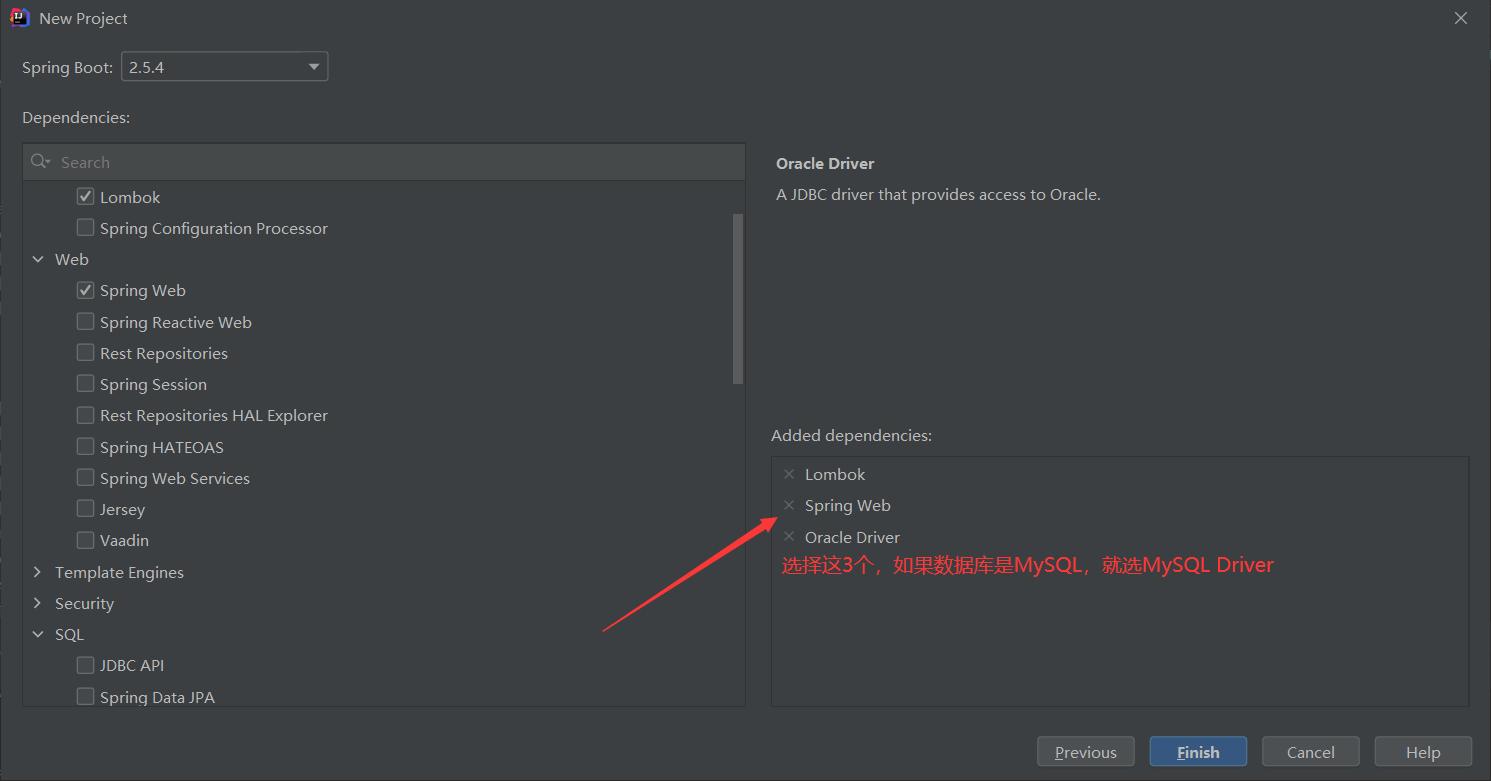The width and height of the screenshot is (1491, 781).
Task: Enable the Jersey dependency
Action: click(x=85, y=509)
